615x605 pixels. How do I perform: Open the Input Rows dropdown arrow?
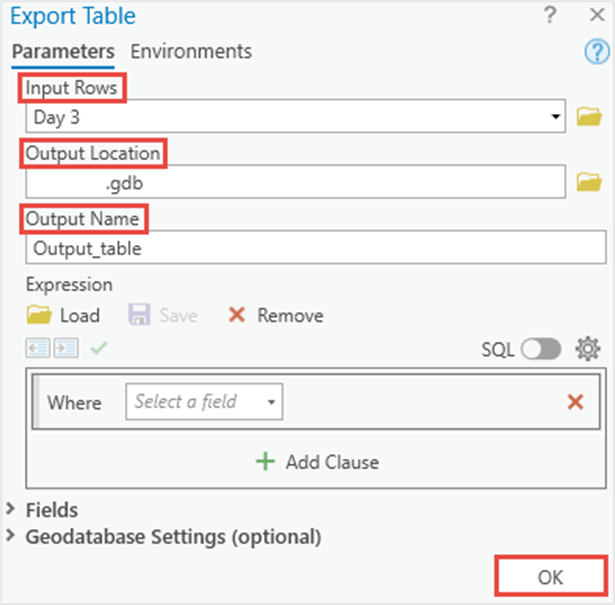coord(556,117)
